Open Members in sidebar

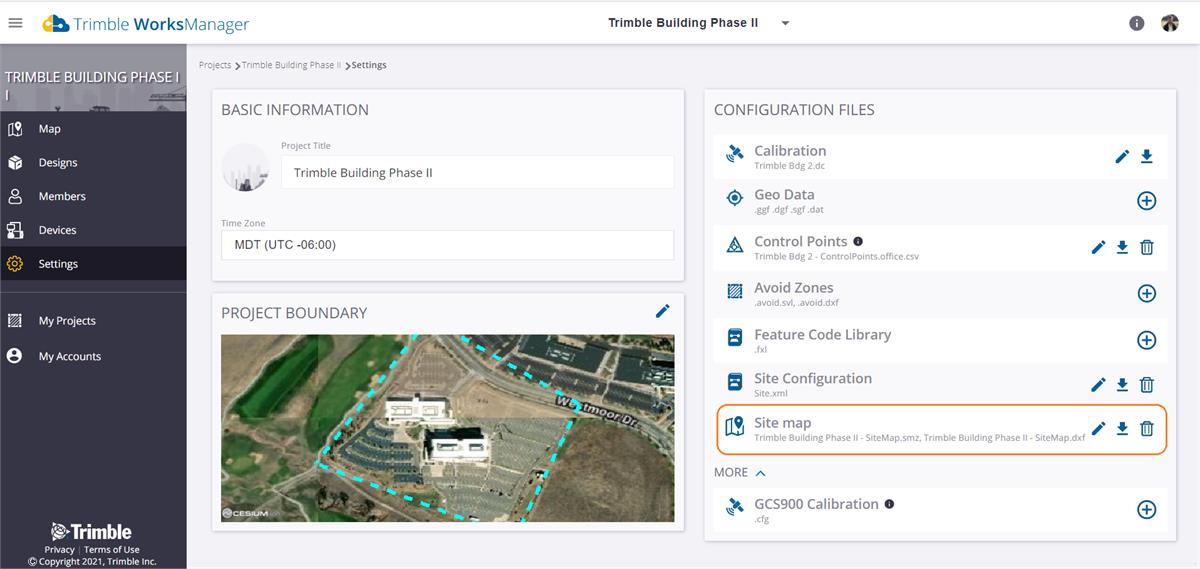click(93, 197)
